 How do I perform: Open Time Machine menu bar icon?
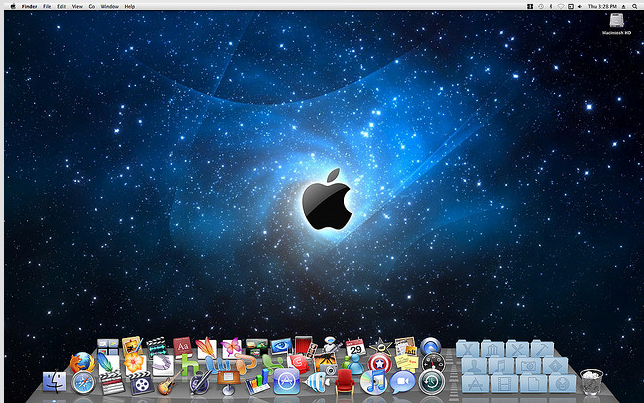[x=541, y=6]
